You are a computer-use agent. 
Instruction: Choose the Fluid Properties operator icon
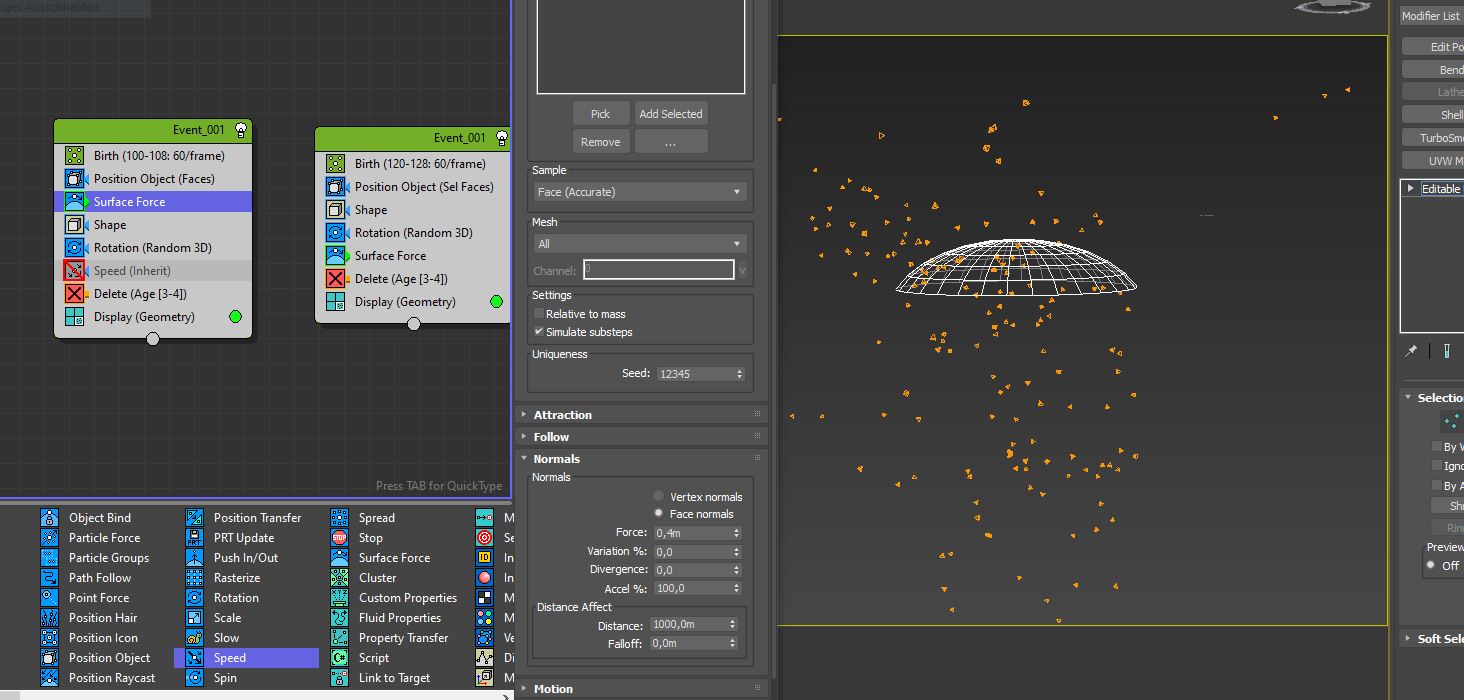[340, 618]
